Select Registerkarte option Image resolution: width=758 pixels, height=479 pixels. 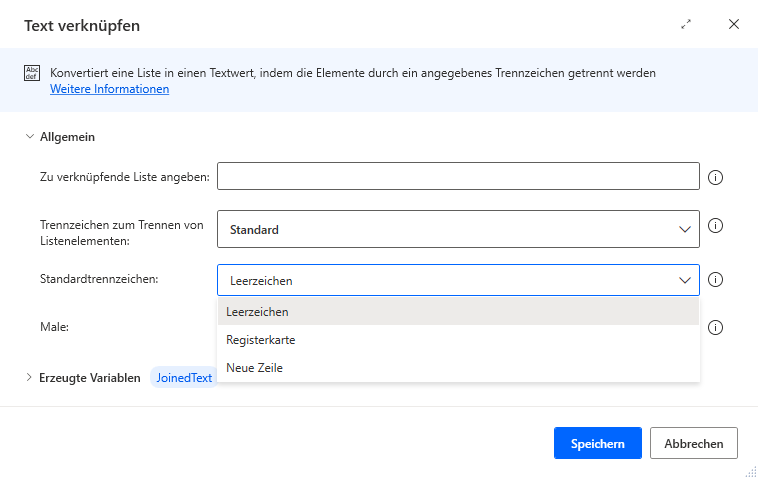(458, 340)
